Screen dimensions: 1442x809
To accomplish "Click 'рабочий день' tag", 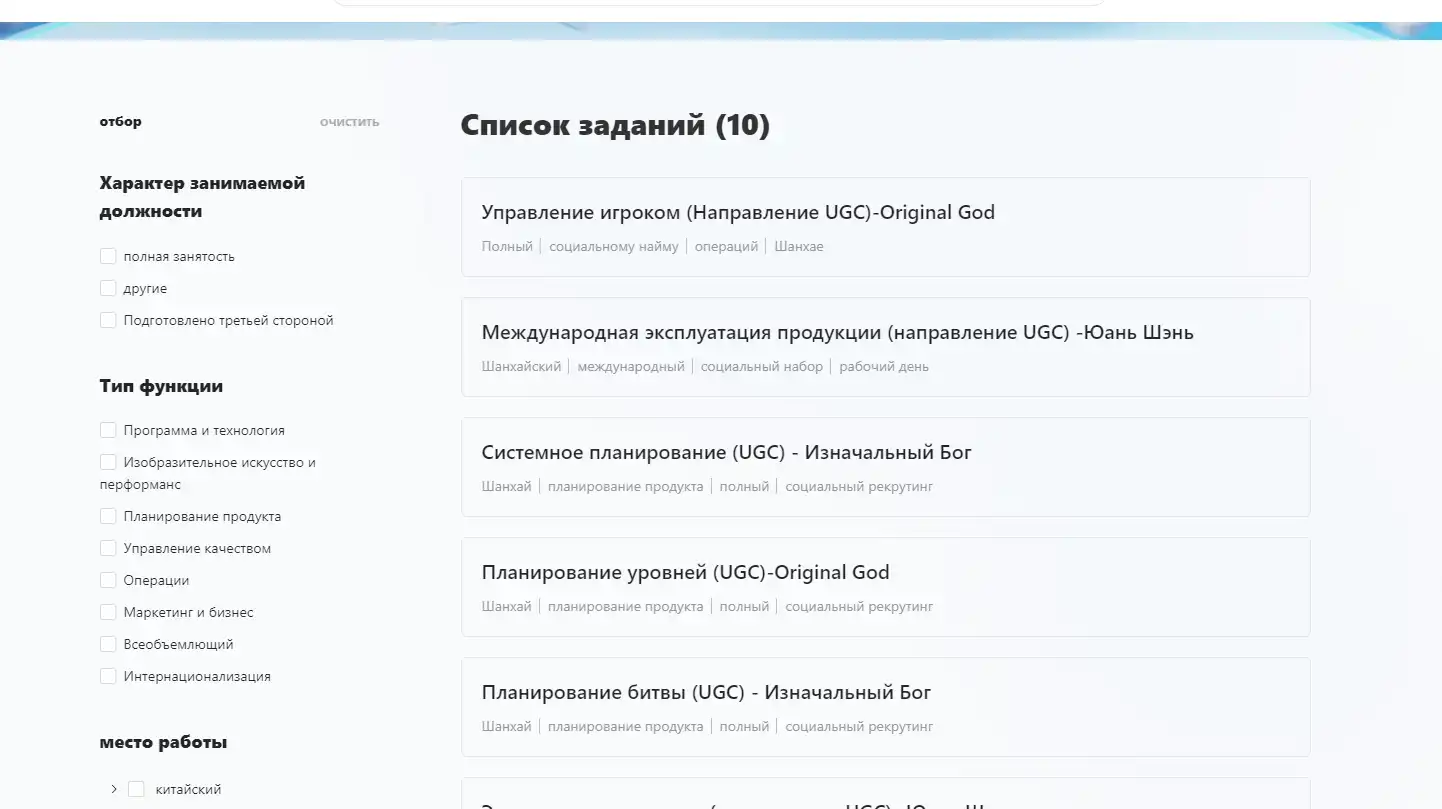I will click(884, 367).
